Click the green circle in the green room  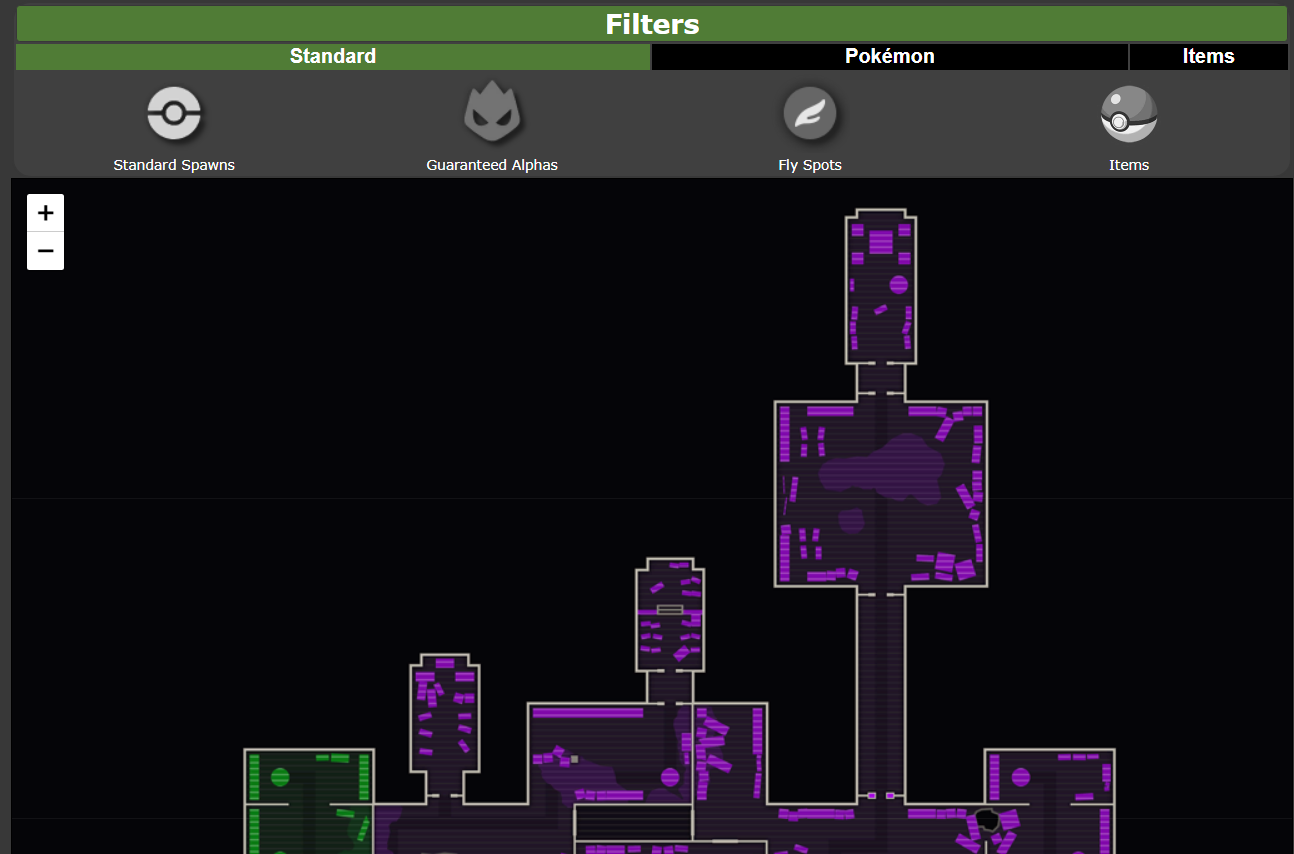280,777
